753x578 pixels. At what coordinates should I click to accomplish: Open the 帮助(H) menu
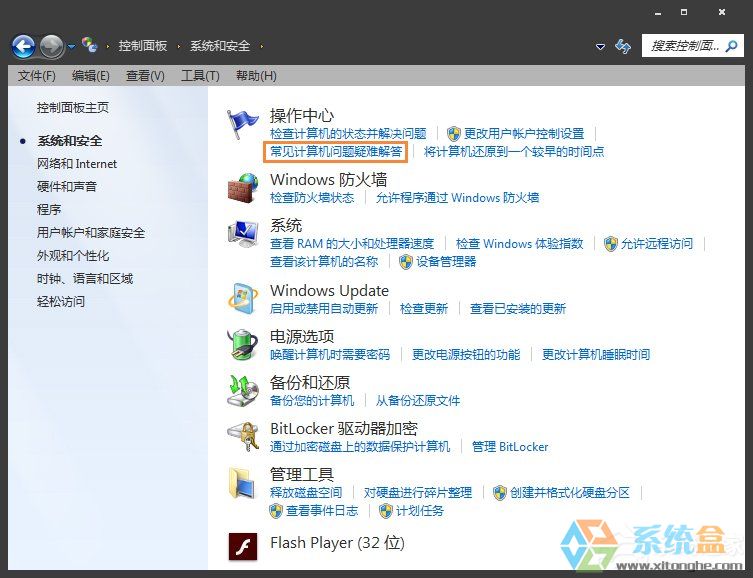point(256,76)
